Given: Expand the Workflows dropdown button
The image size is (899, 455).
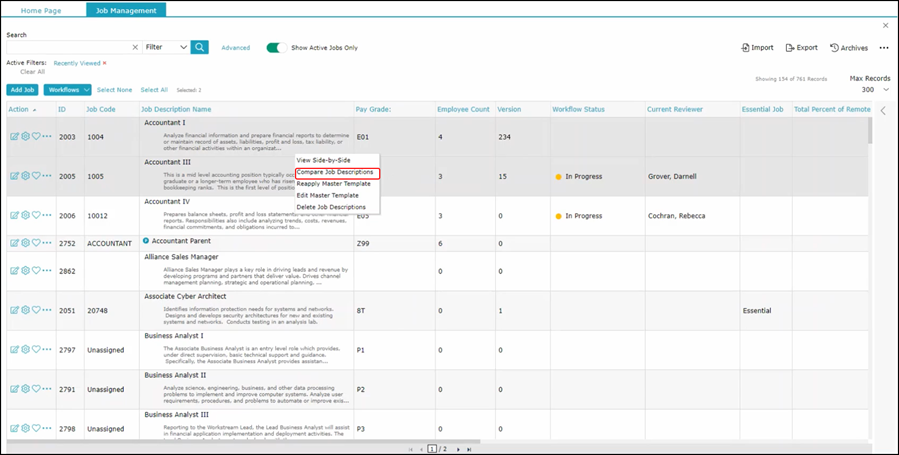Looking at the screenshot, I should coord(68,90).
